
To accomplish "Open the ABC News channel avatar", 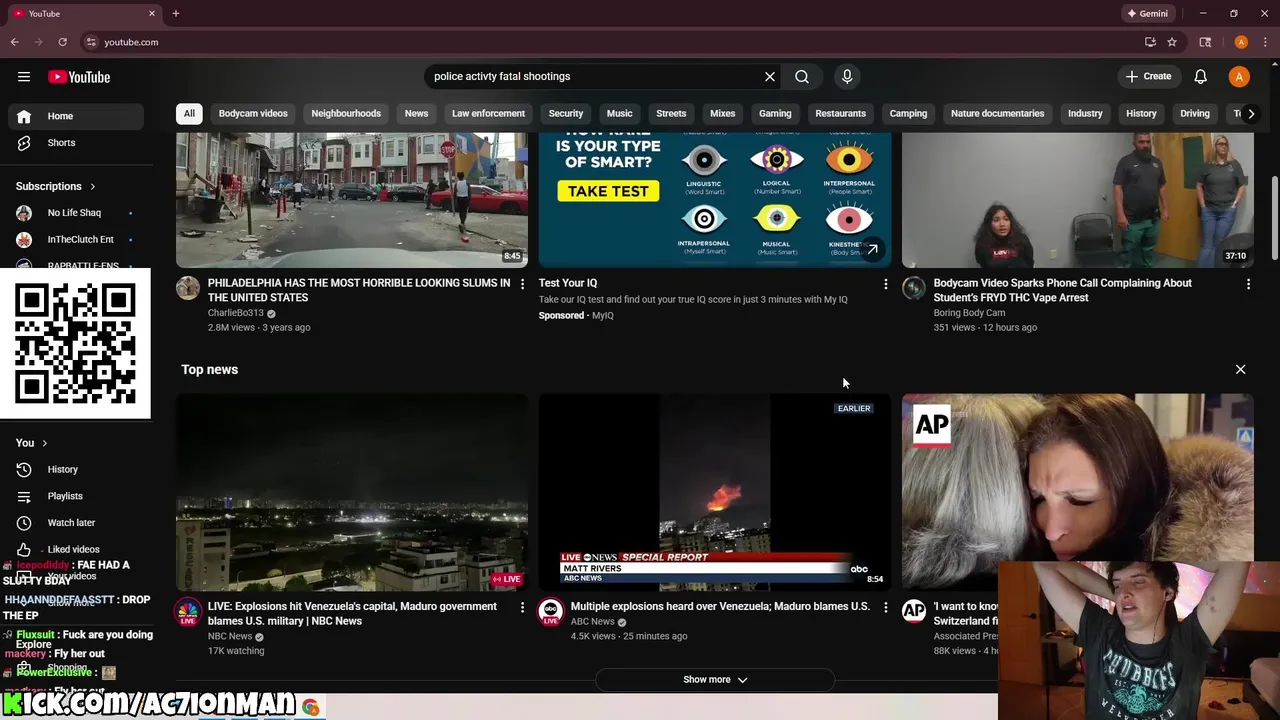I will pos(551,612).
